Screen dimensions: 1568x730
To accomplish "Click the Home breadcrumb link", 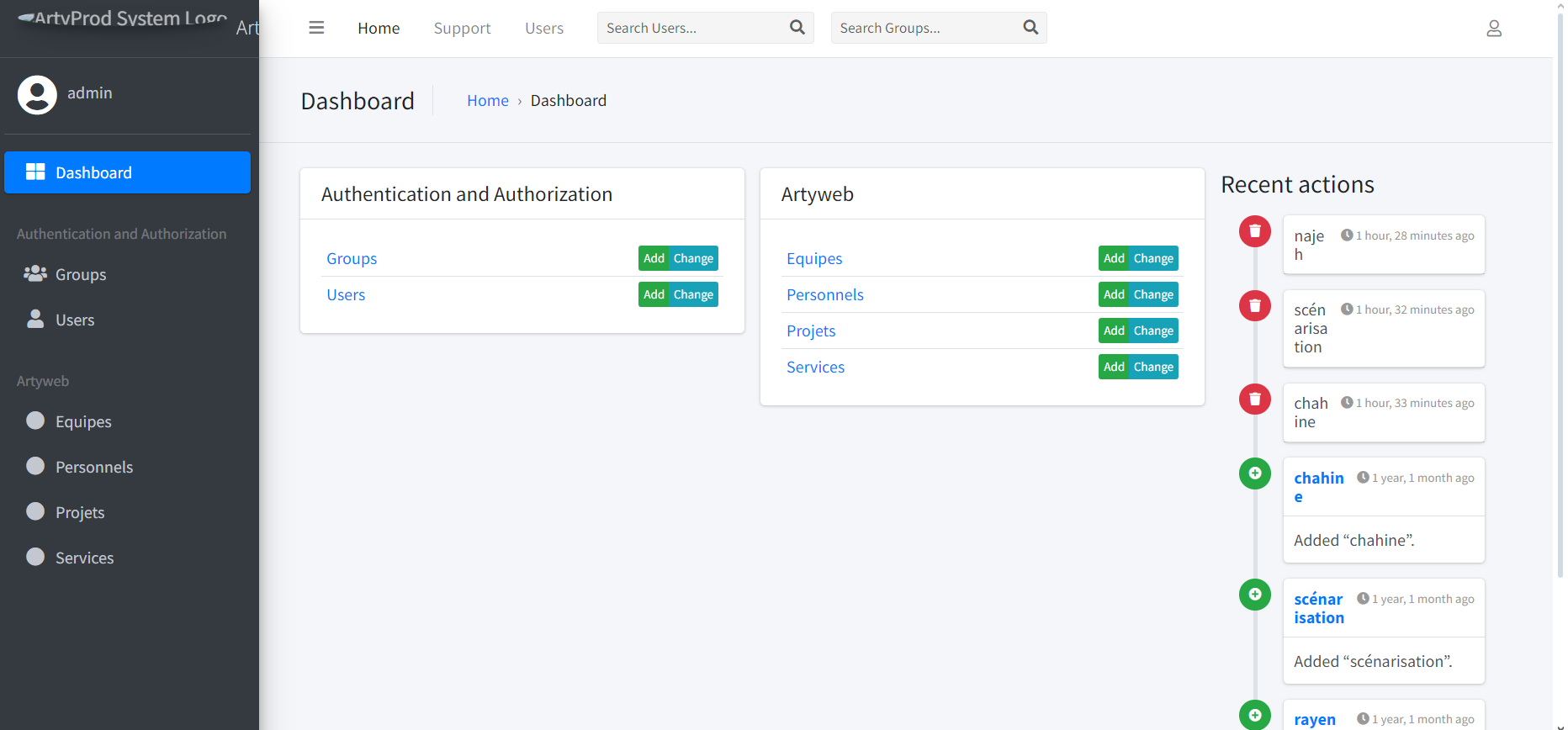I will 487,101.
